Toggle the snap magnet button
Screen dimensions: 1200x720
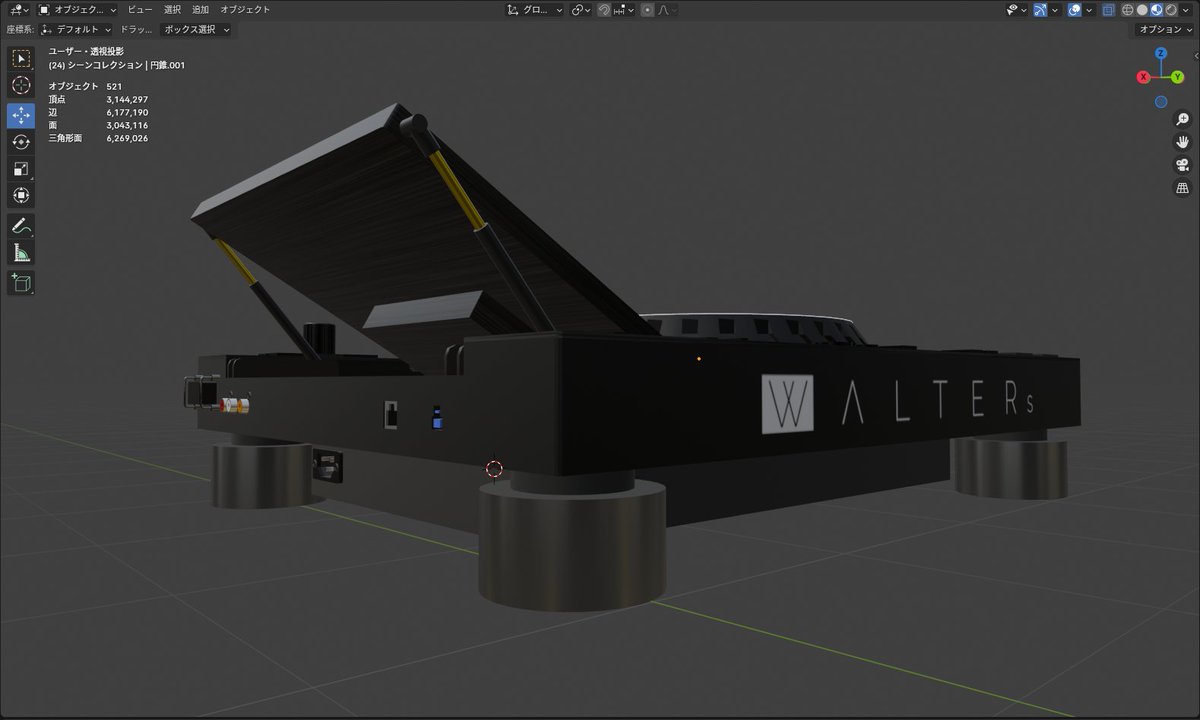click(x=603, y=9)
